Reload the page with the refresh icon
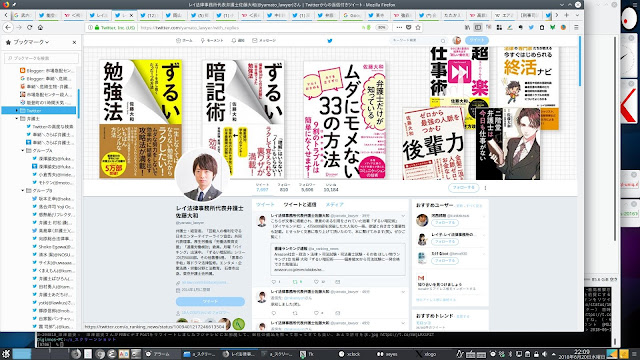The height and width of the screenshot is (360, 640). coord(29,27)
